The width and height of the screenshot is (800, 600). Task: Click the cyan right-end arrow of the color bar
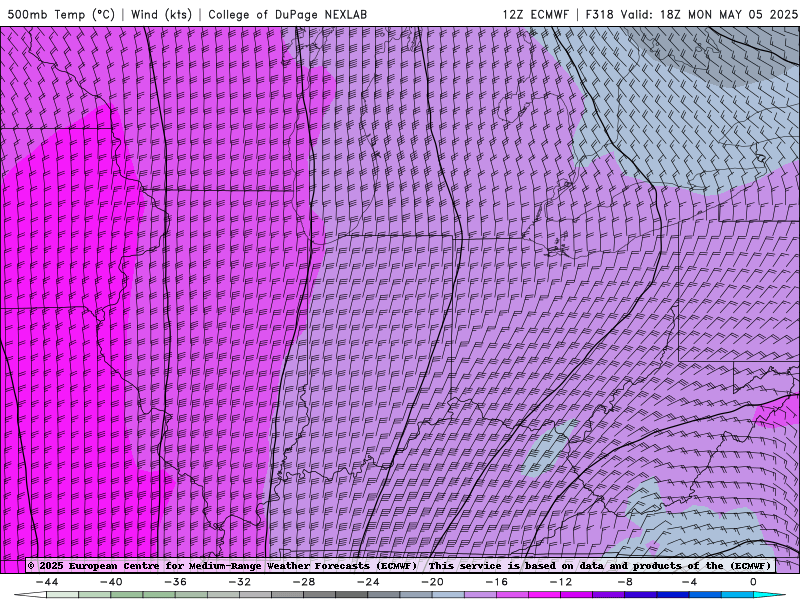tap(769, 595)
